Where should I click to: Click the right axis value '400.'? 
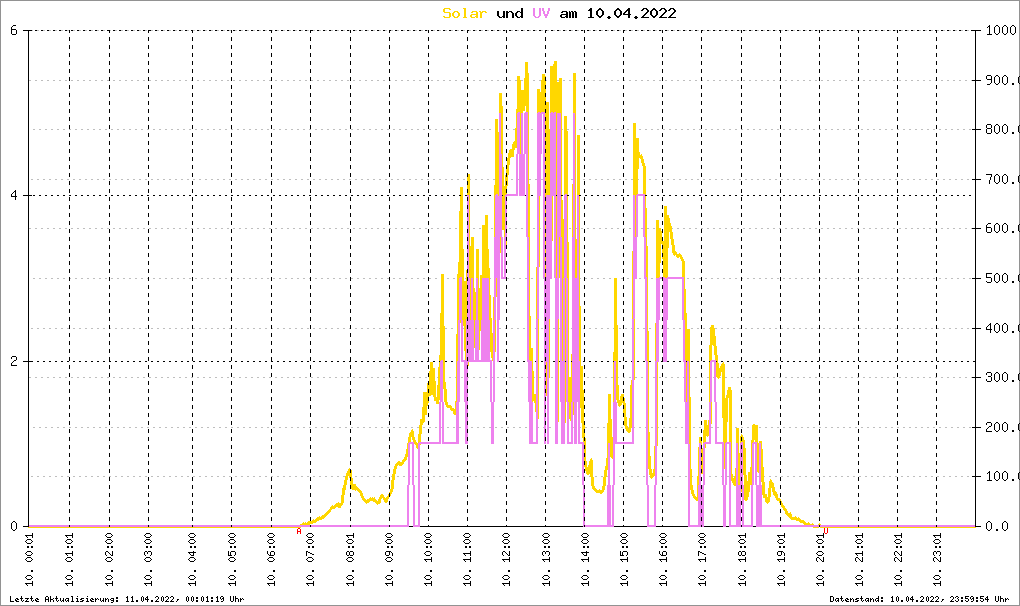1002,328
